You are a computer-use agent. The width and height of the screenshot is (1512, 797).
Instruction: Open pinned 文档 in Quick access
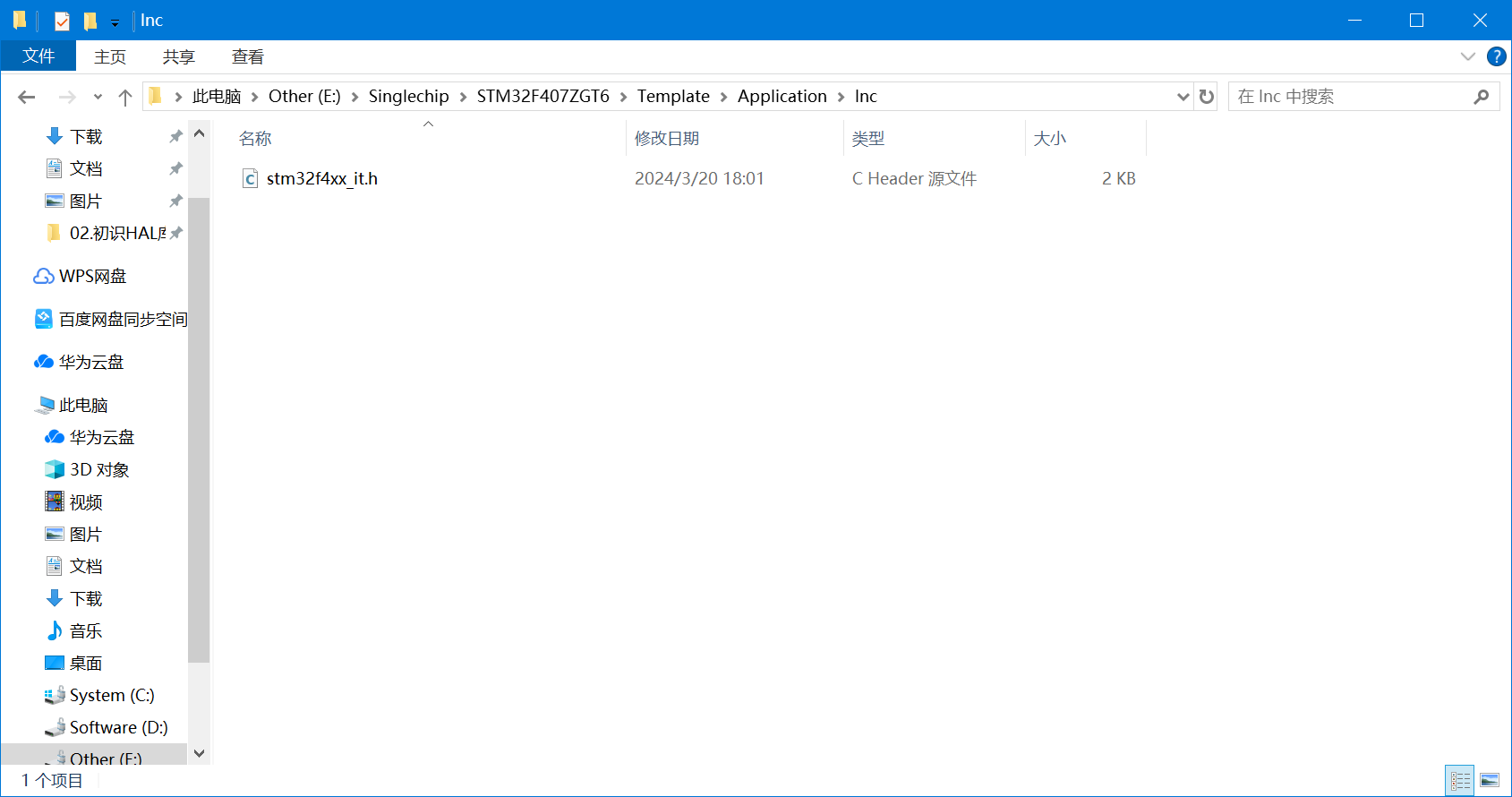[x=86, y=168]
